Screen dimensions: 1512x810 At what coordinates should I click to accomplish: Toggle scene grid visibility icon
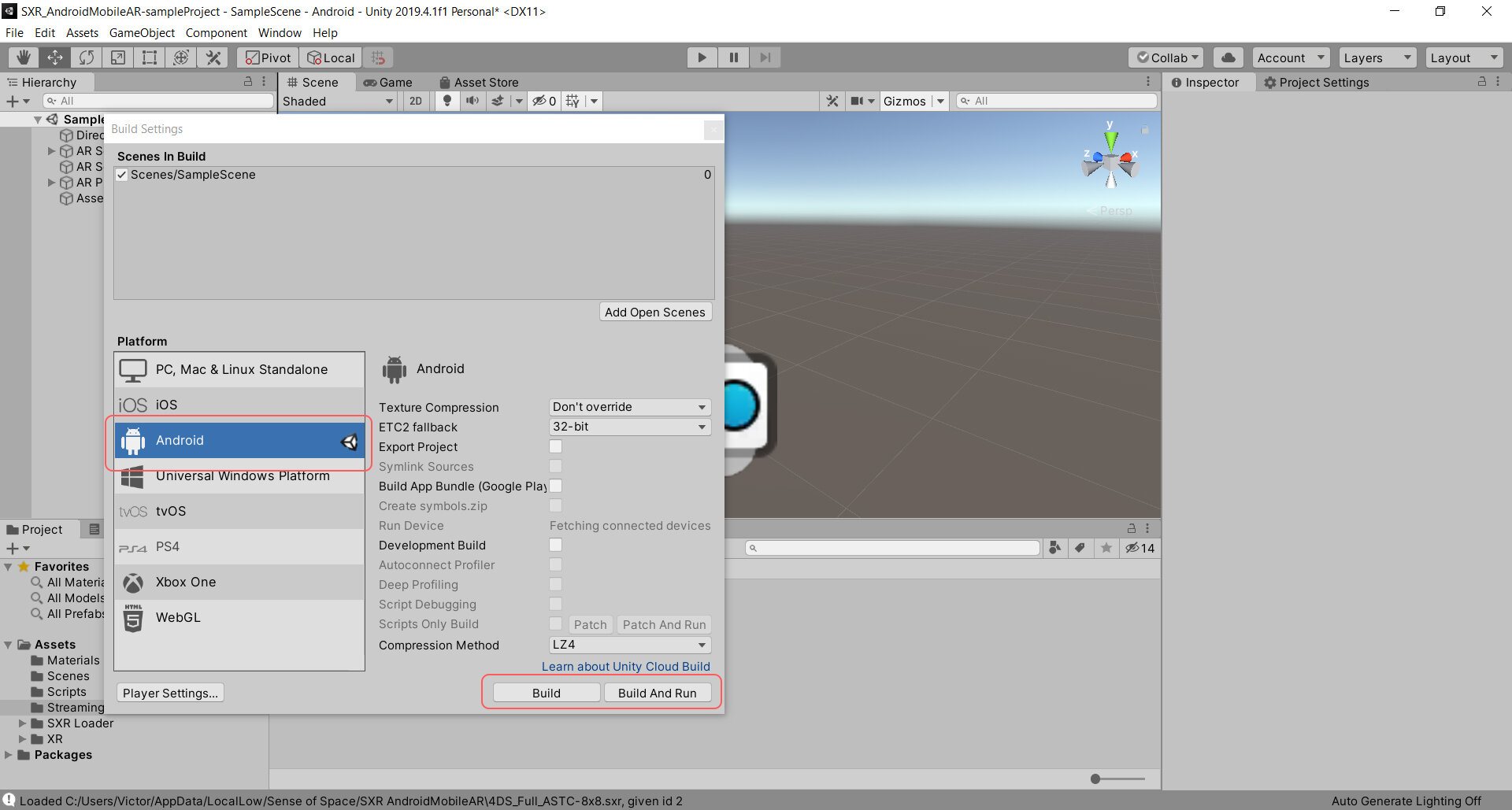573,101
